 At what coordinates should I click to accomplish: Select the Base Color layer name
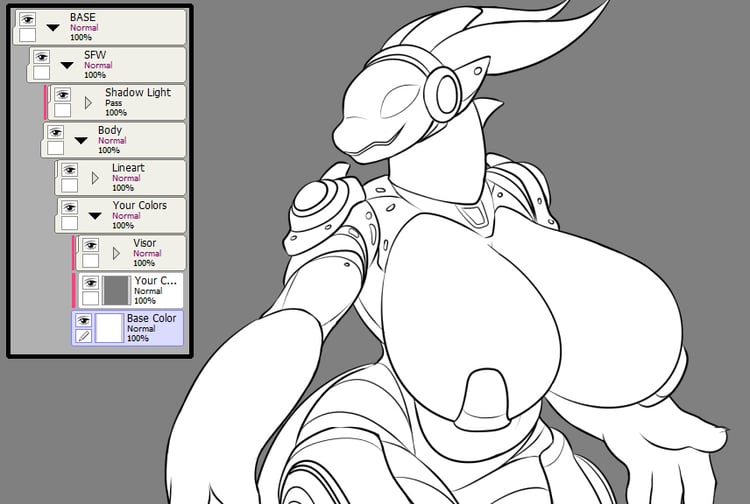152,318
